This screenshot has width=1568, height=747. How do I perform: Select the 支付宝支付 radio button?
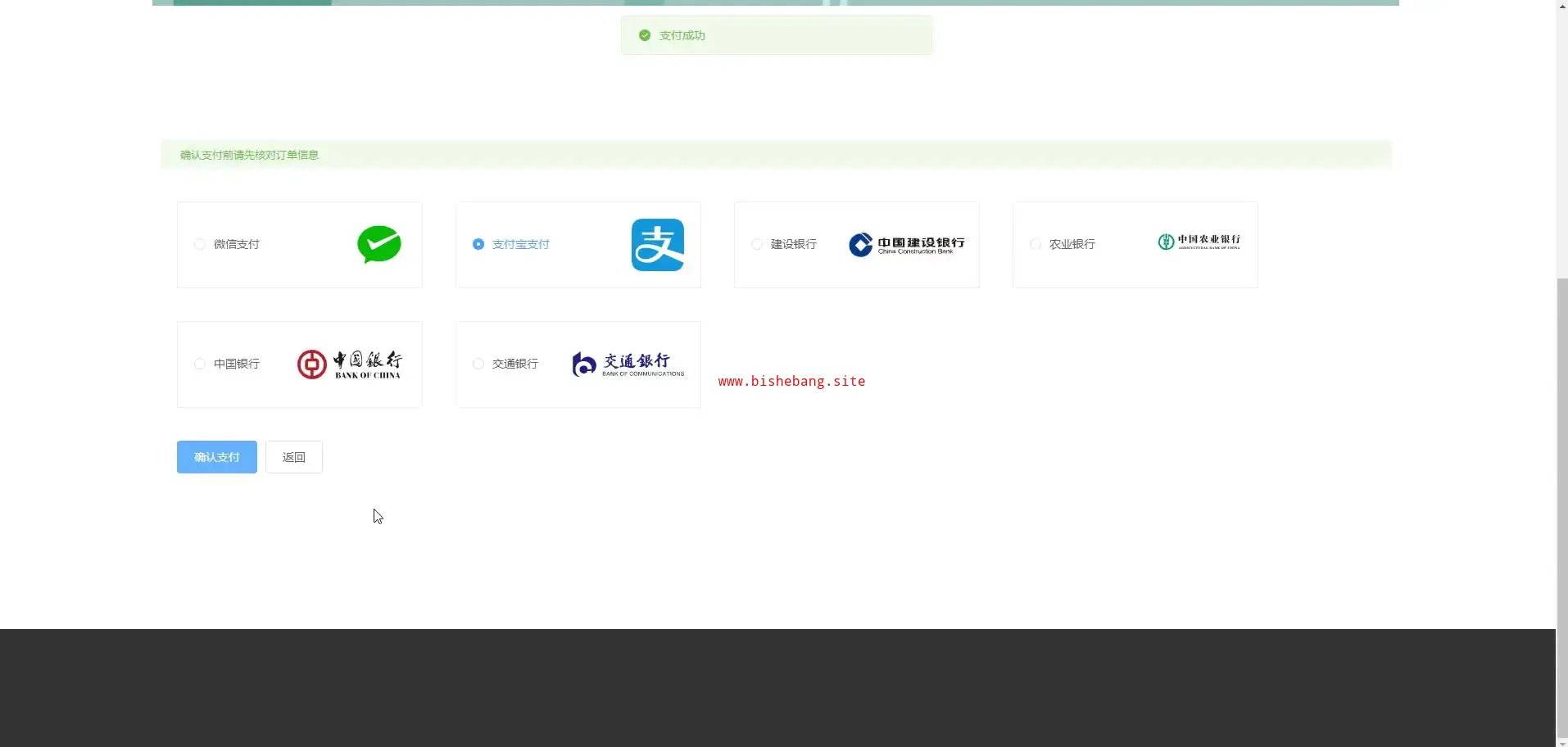point(478,244)
